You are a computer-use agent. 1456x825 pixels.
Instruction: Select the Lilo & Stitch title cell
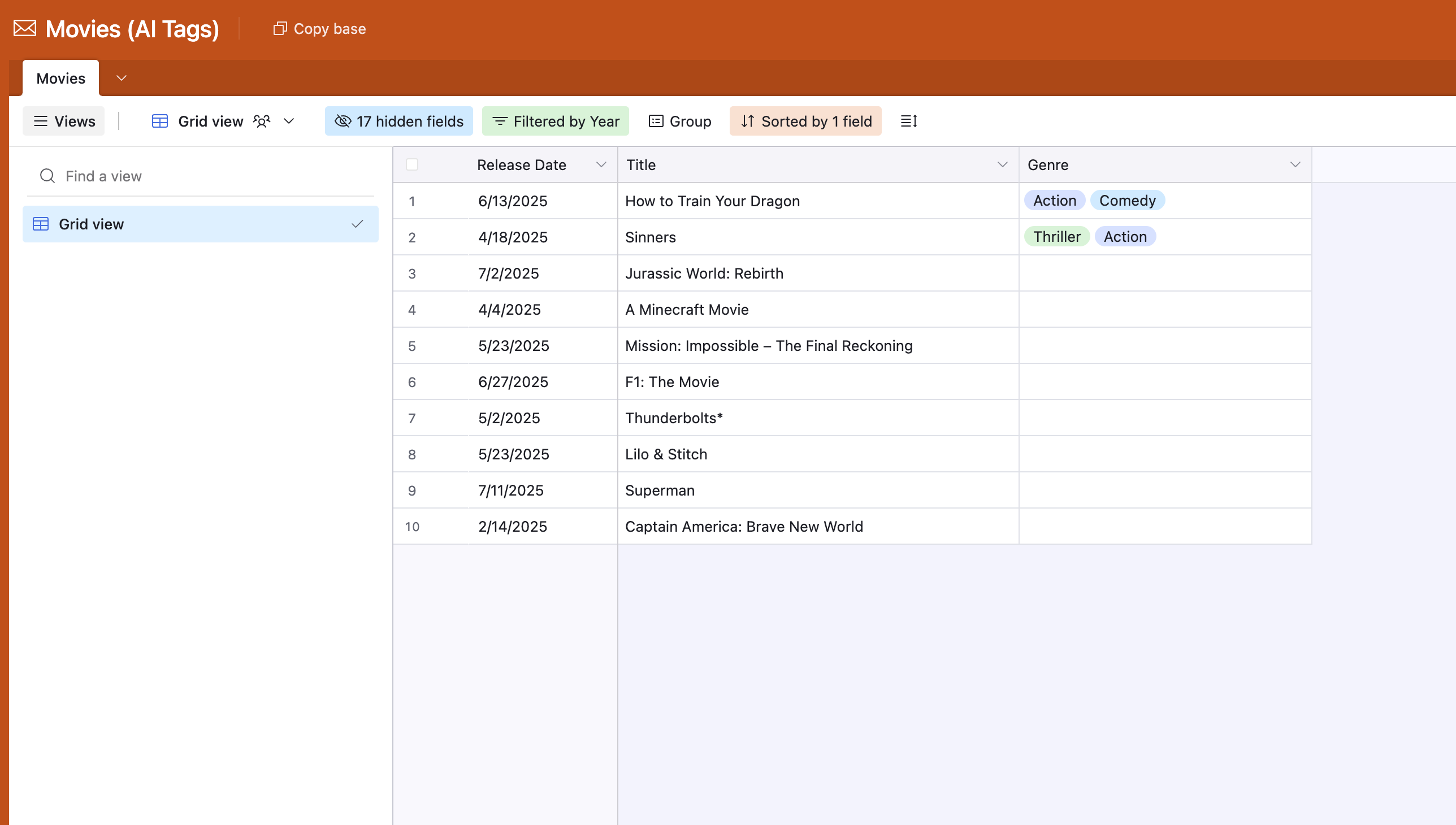pyautogui.click(x=818, y=454)
